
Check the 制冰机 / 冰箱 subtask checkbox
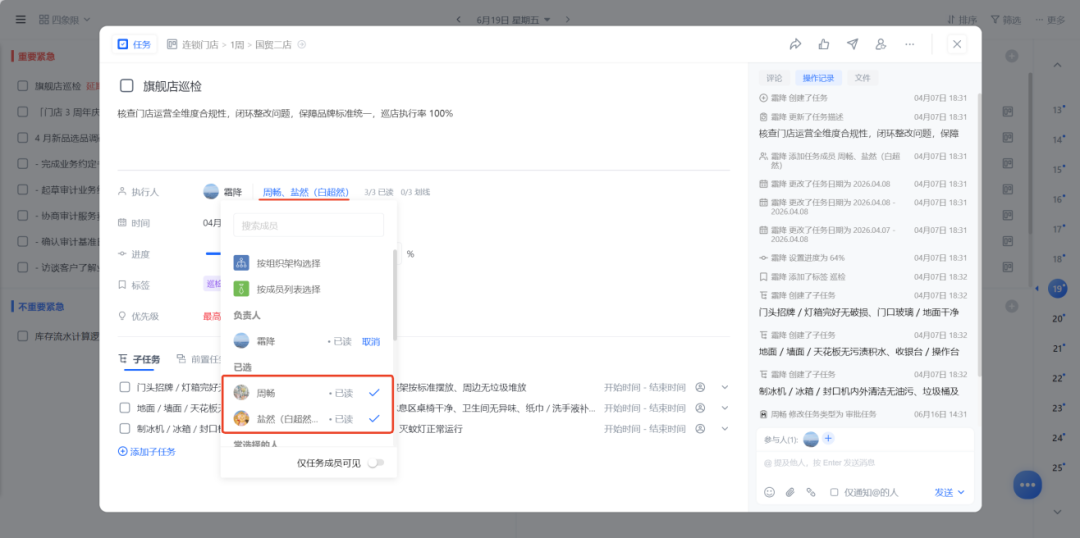pos(125,428)
